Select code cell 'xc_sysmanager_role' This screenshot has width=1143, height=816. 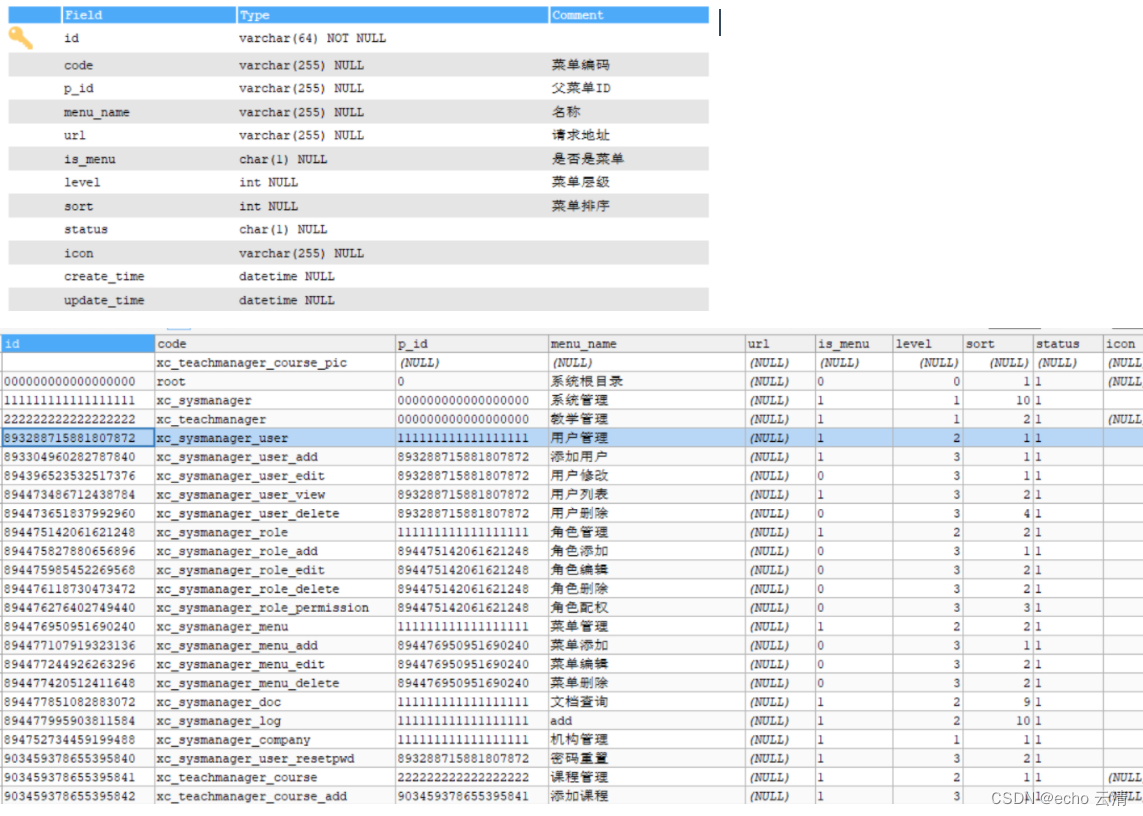coord(275,532)
